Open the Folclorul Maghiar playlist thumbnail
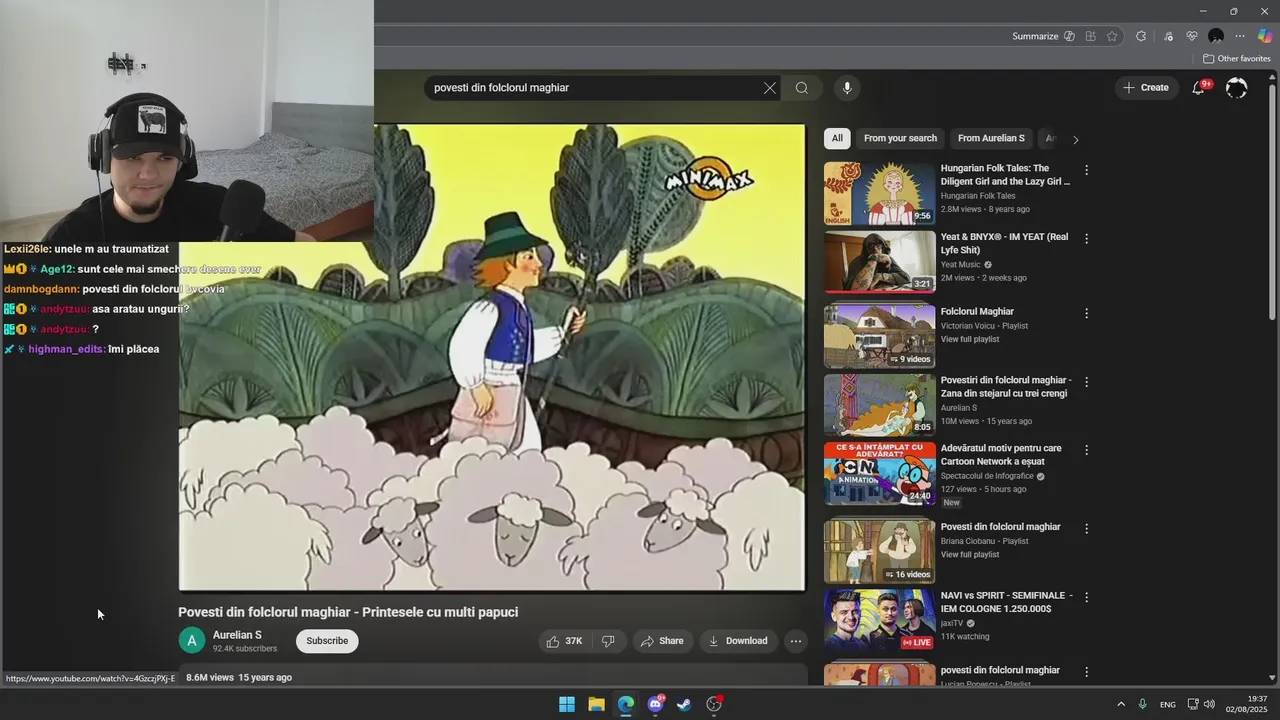The height and width of the screenshot is (720, 1280). click(879, 337)
